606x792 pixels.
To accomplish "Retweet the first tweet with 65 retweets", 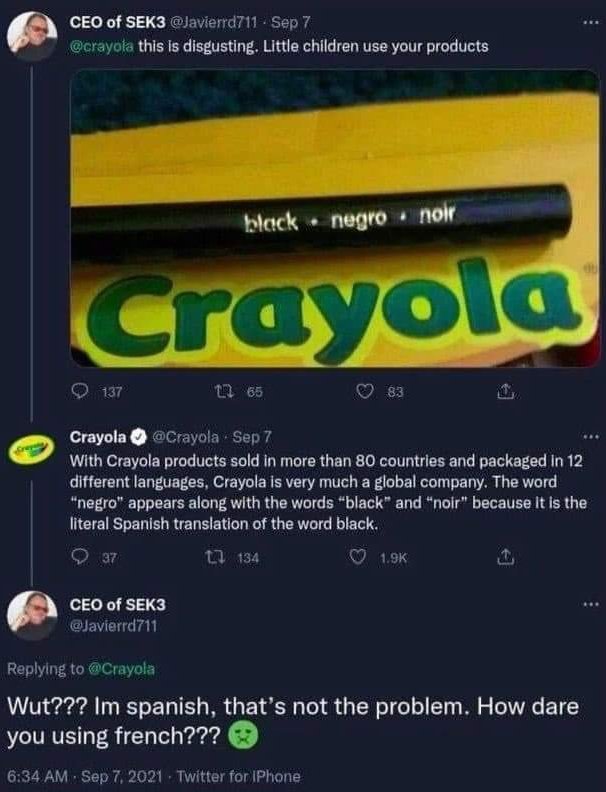I will [222, 391].
